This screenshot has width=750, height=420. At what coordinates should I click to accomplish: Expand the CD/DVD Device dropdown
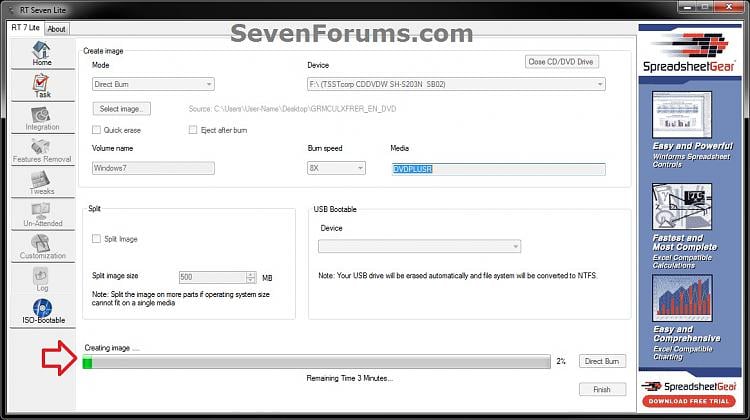[456, 84]
